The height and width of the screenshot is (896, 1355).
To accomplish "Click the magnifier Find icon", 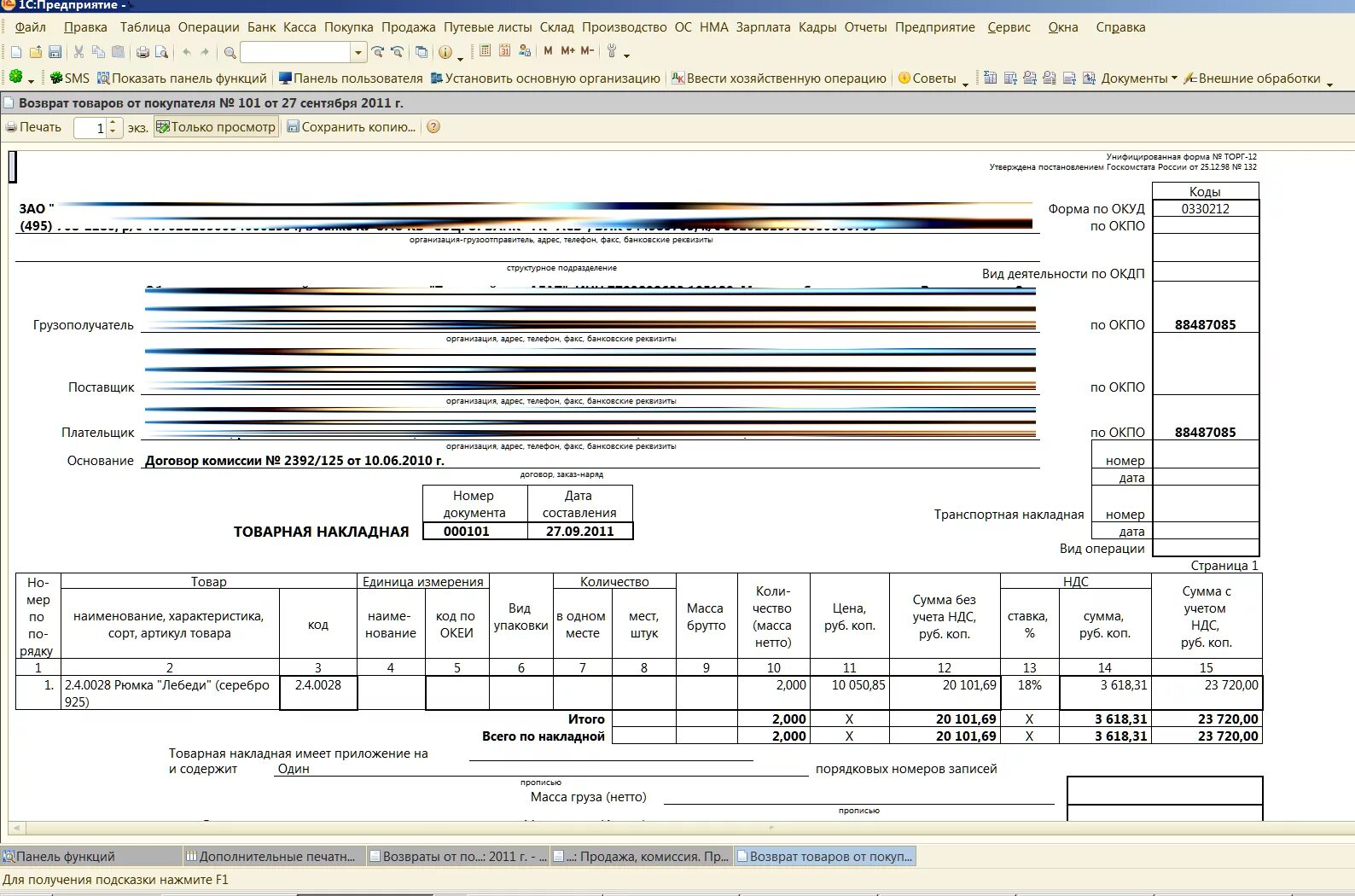I will pyautogui.click(x=230, y=52).
